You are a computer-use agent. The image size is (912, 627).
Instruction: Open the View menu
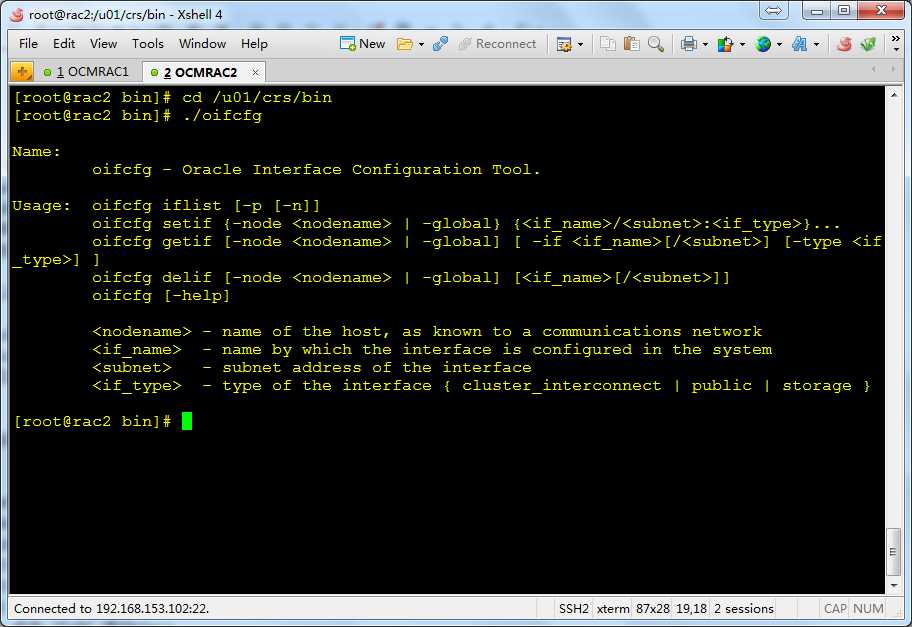[103, 44]
